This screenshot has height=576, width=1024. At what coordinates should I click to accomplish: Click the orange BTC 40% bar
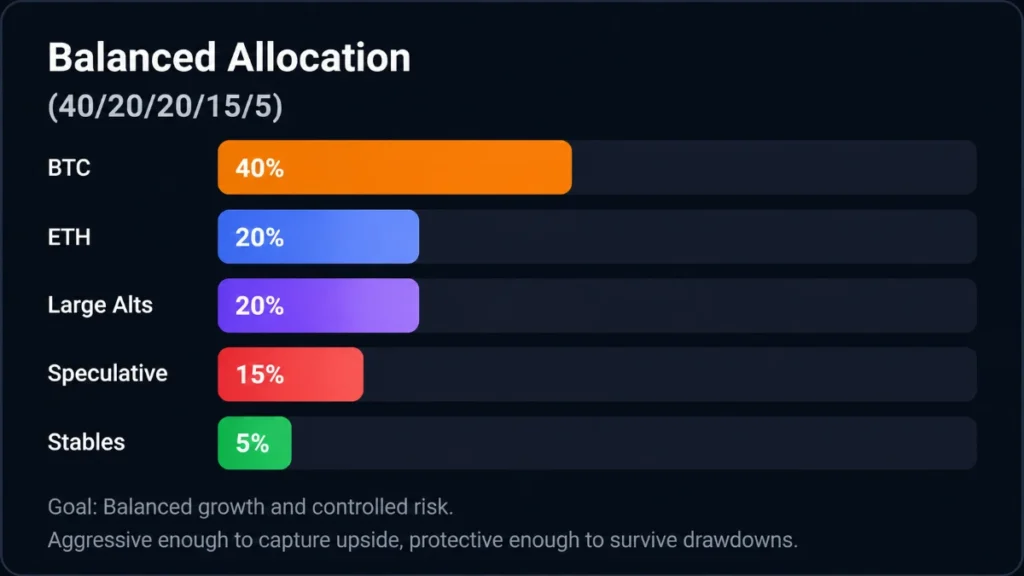click(394, 167)
